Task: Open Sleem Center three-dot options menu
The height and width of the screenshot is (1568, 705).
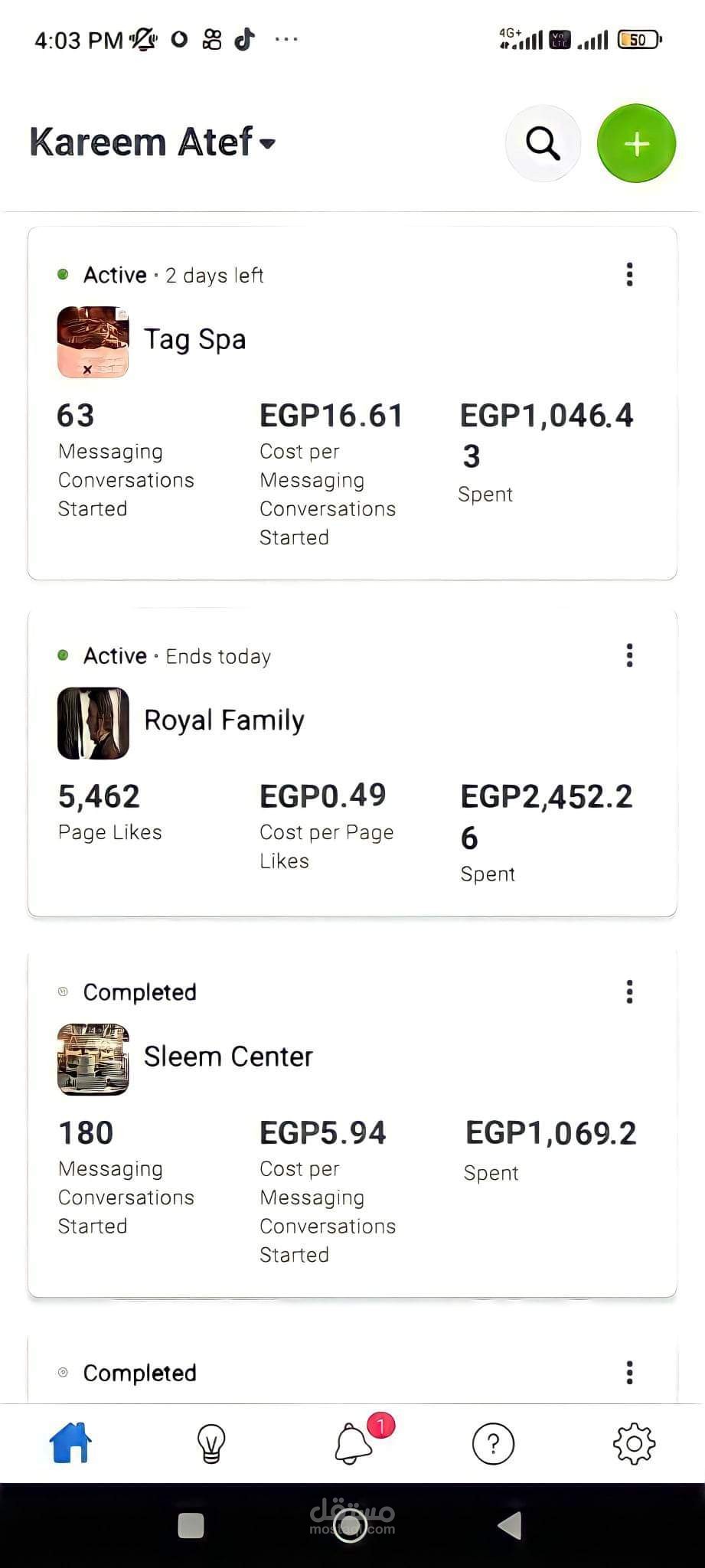Action: [629, 991]
